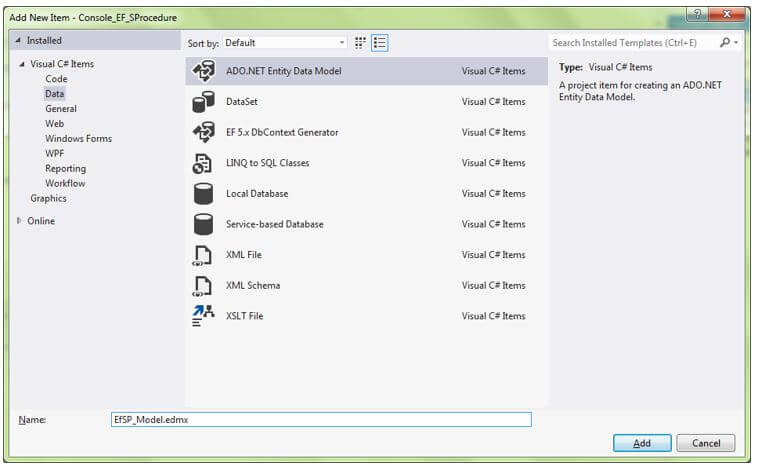Select the Data category

point(55,94)
